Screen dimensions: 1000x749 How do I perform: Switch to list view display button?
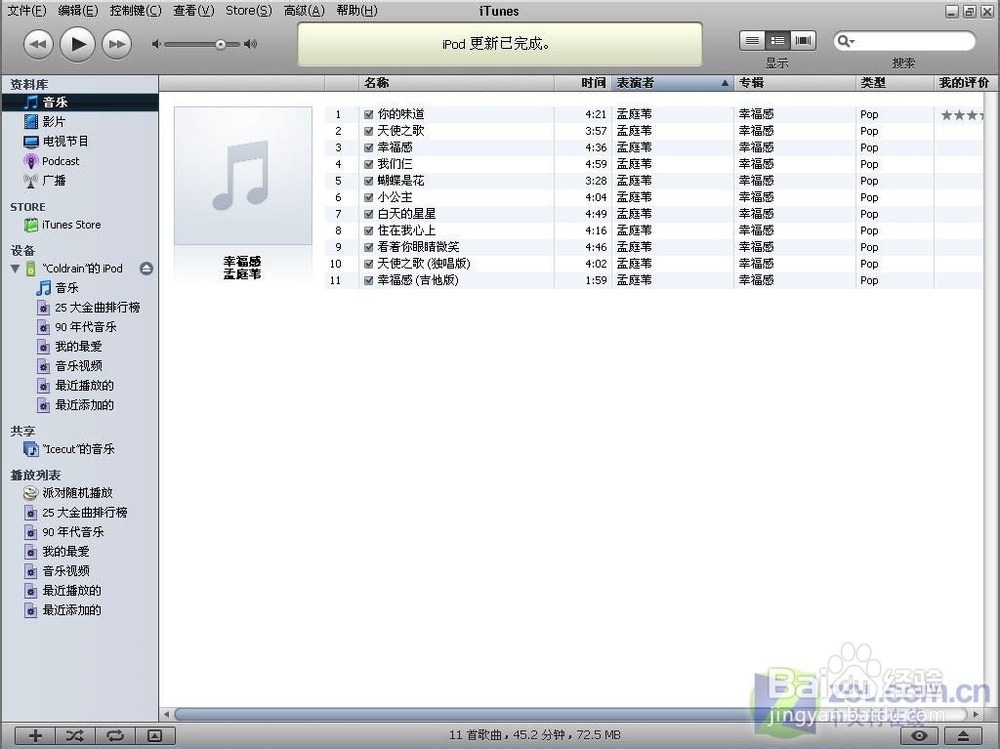[752, 41]
